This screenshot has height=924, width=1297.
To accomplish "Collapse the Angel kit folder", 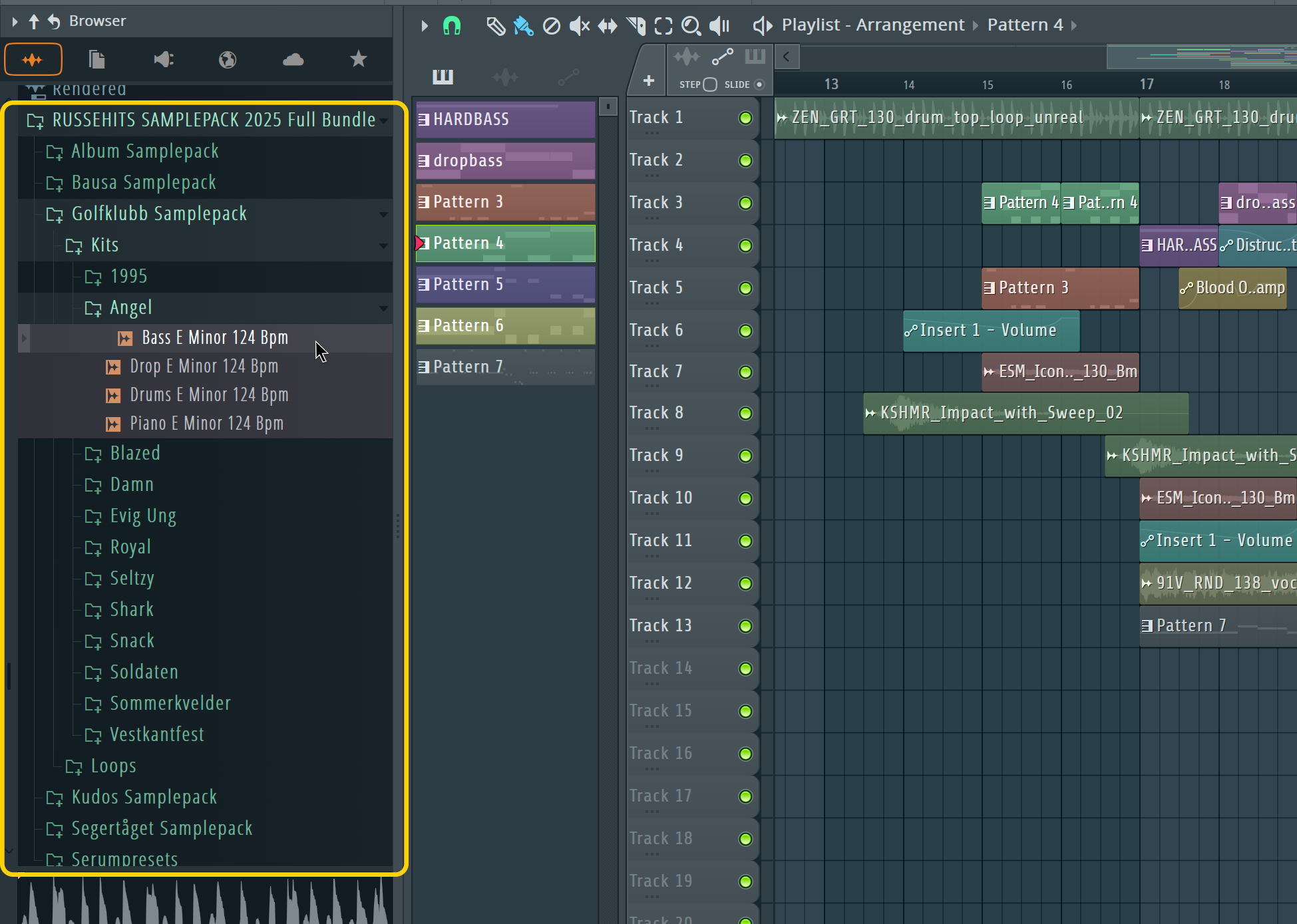I will click(x=131, y=307).
